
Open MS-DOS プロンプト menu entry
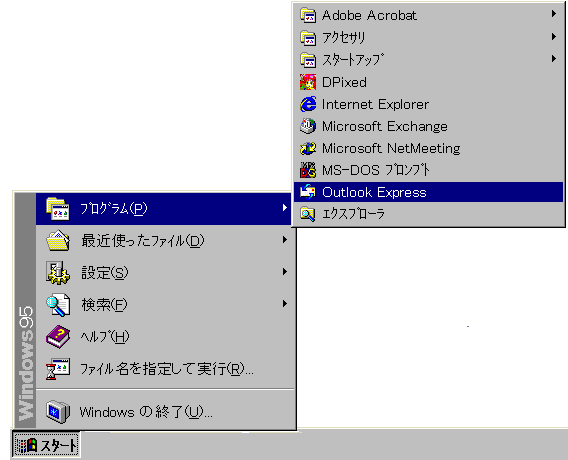click(x=428, y=170)
